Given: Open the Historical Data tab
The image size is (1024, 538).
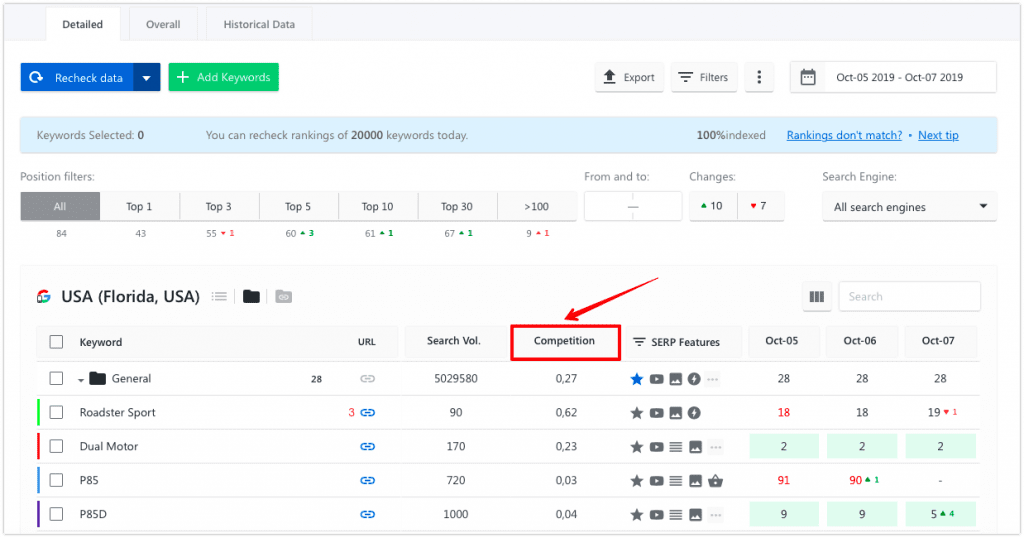Looking at the screenshot, I should (x=259, y=24).
